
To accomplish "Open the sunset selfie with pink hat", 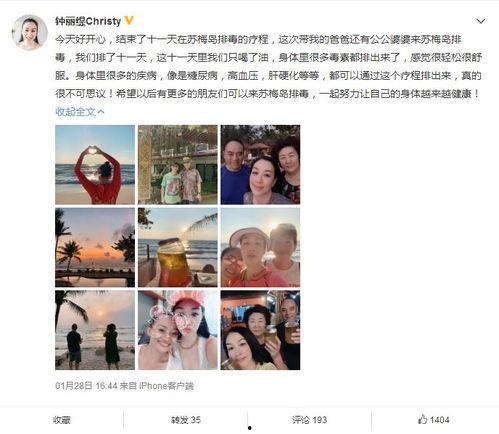I will (x=260, y=247).
